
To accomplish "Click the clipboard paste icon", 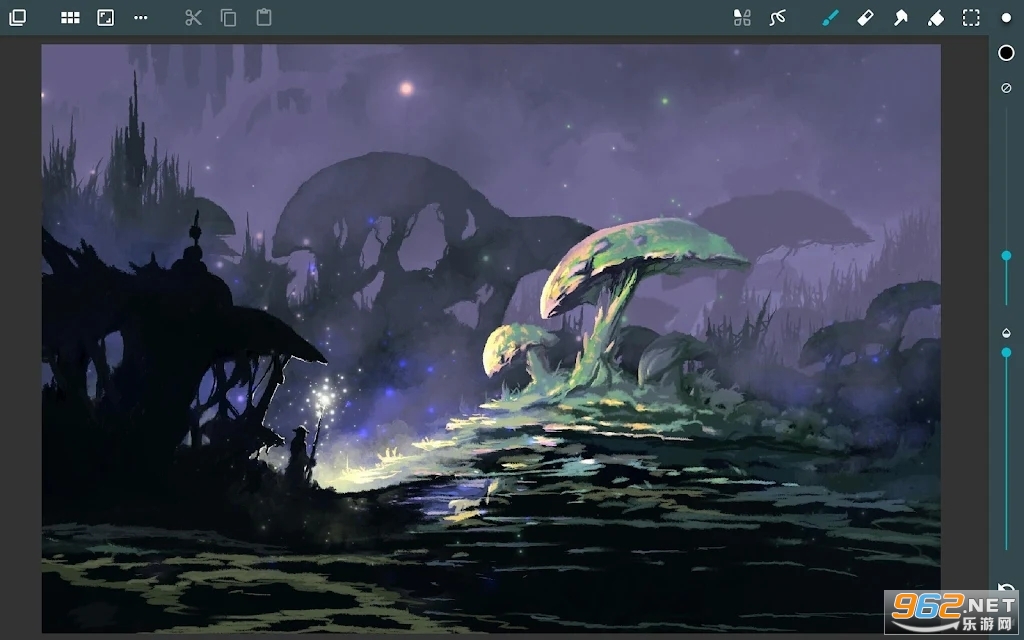I will click(264, 18).
